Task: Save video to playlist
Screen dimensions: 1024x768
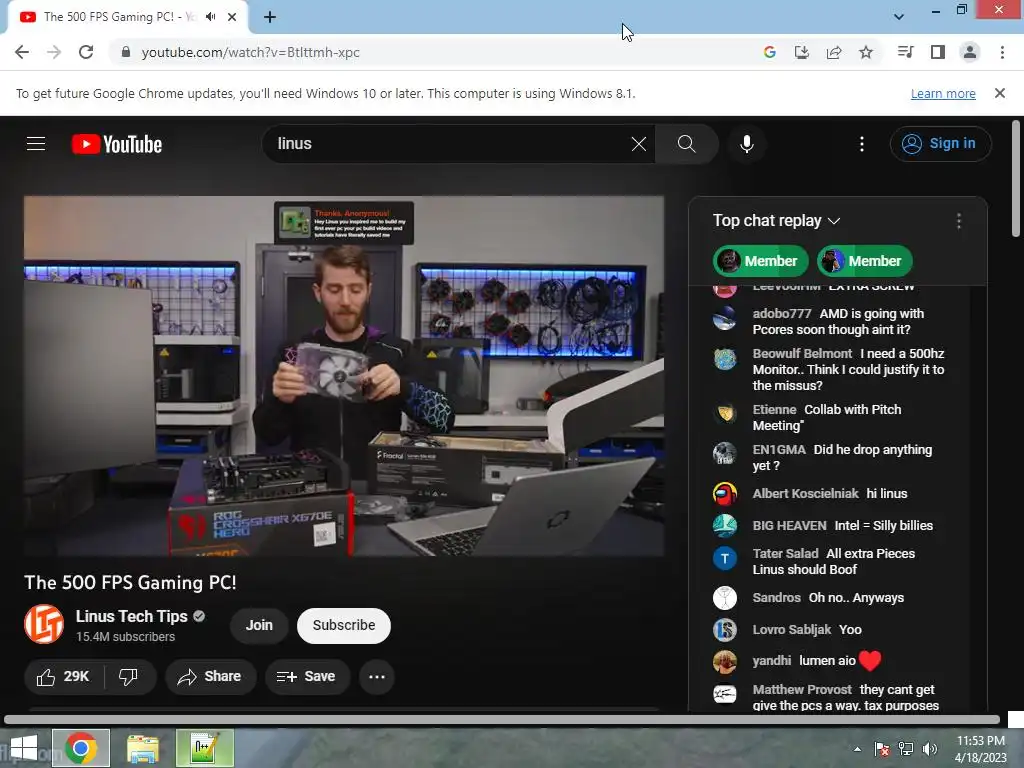Action: 307,677
